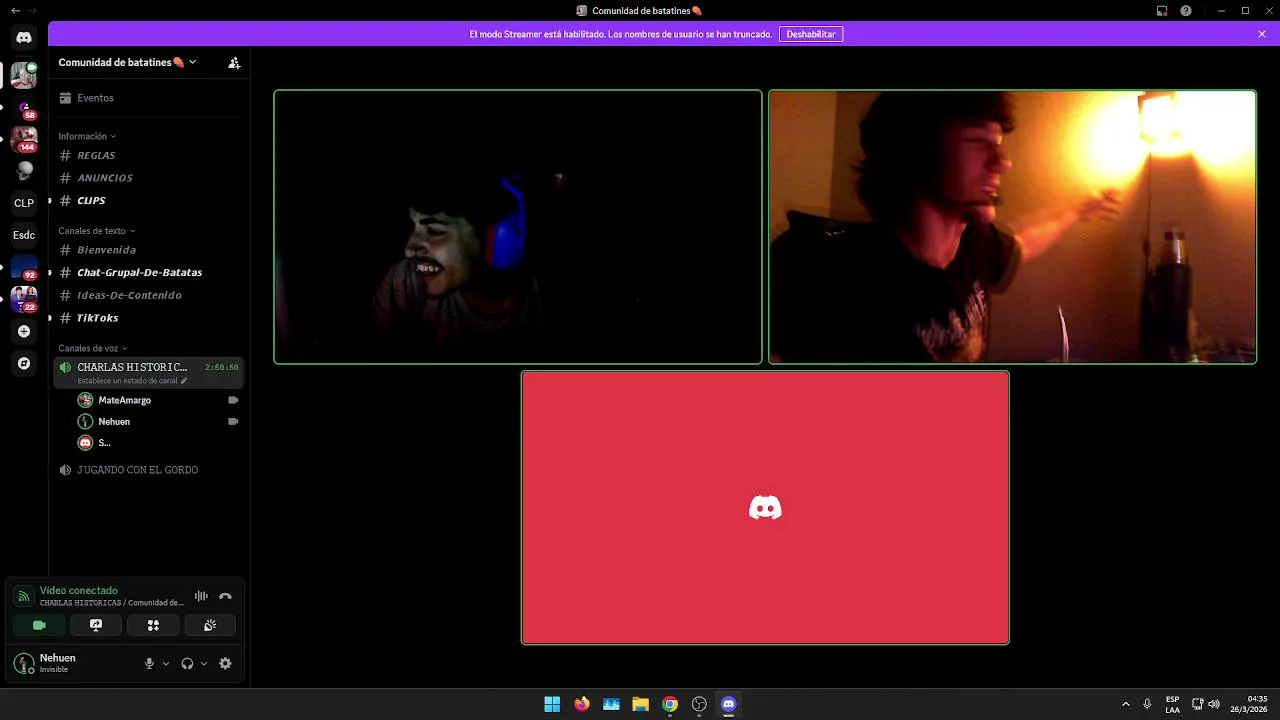Open Discord direct messages home icon
This screenshot has height=720, width=1280.
click(x=24, y=37)
